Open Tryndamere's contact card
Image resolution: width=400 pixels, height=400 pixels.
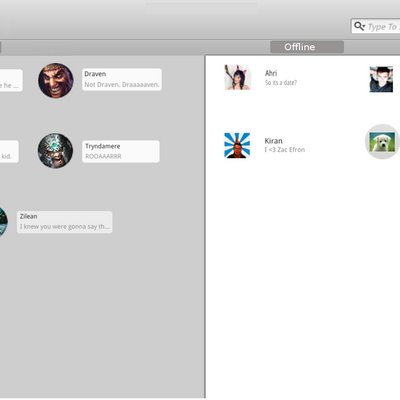coord(121,152)
